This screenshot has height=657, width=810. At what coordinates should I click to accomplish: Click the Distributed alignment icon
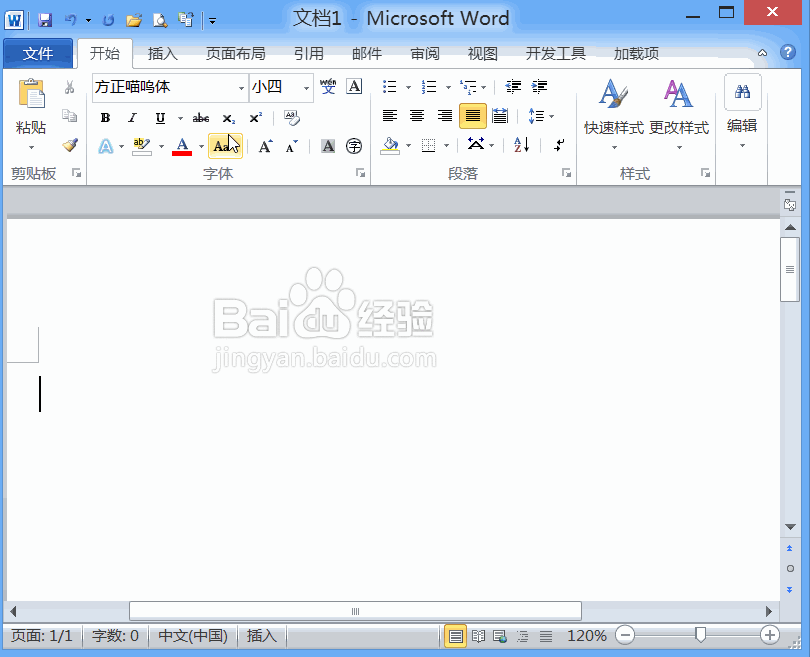tap(500, 116)
